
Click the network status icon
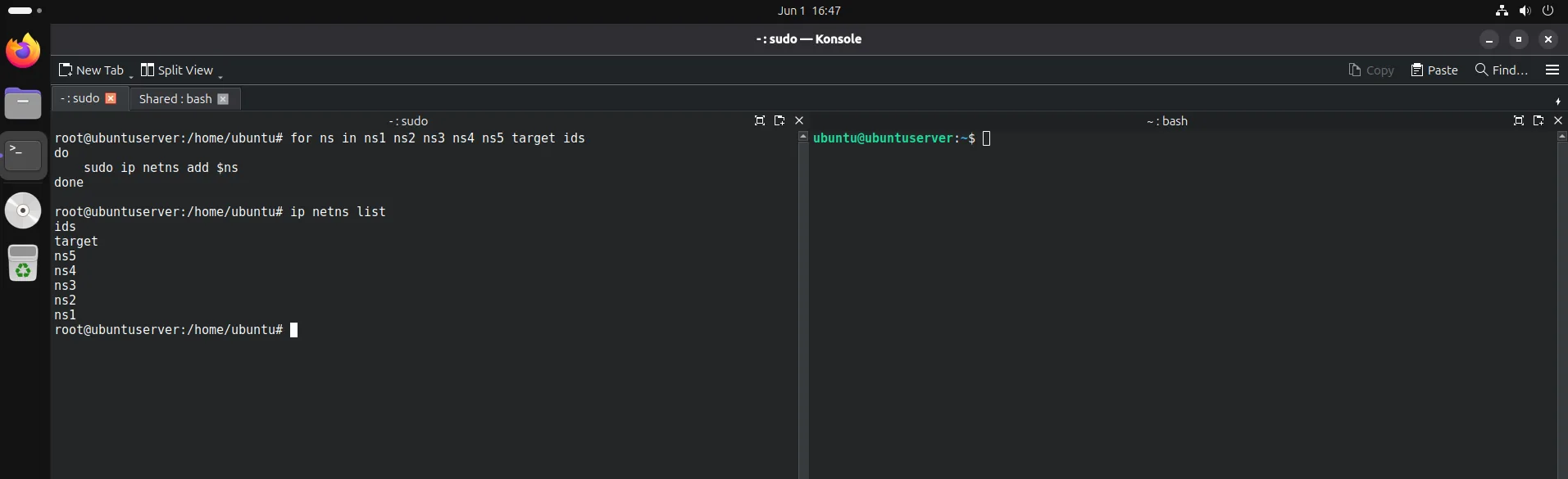[1502, 11]
